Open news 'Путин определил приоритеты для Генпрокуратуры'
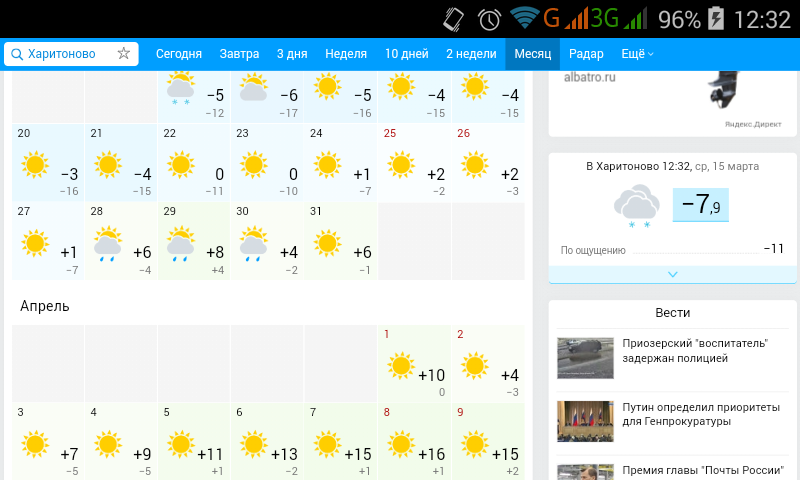This screenshot has width=800, height=480. click(701, 414)
